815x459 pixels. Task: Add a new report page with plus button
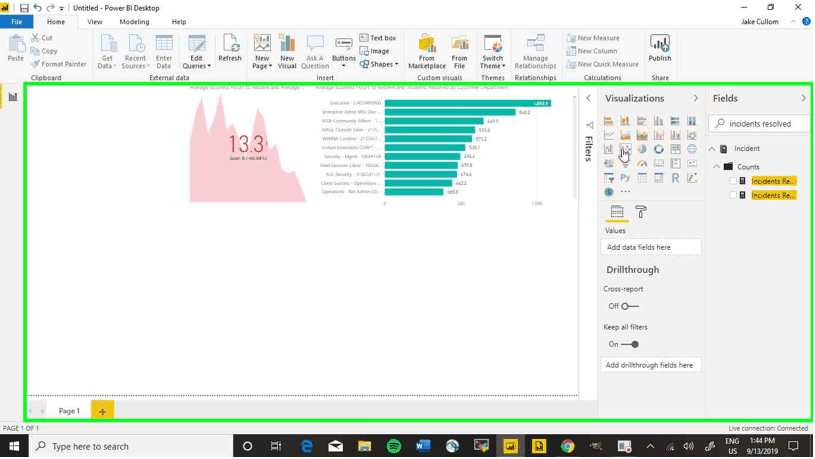tap(102, 411)
